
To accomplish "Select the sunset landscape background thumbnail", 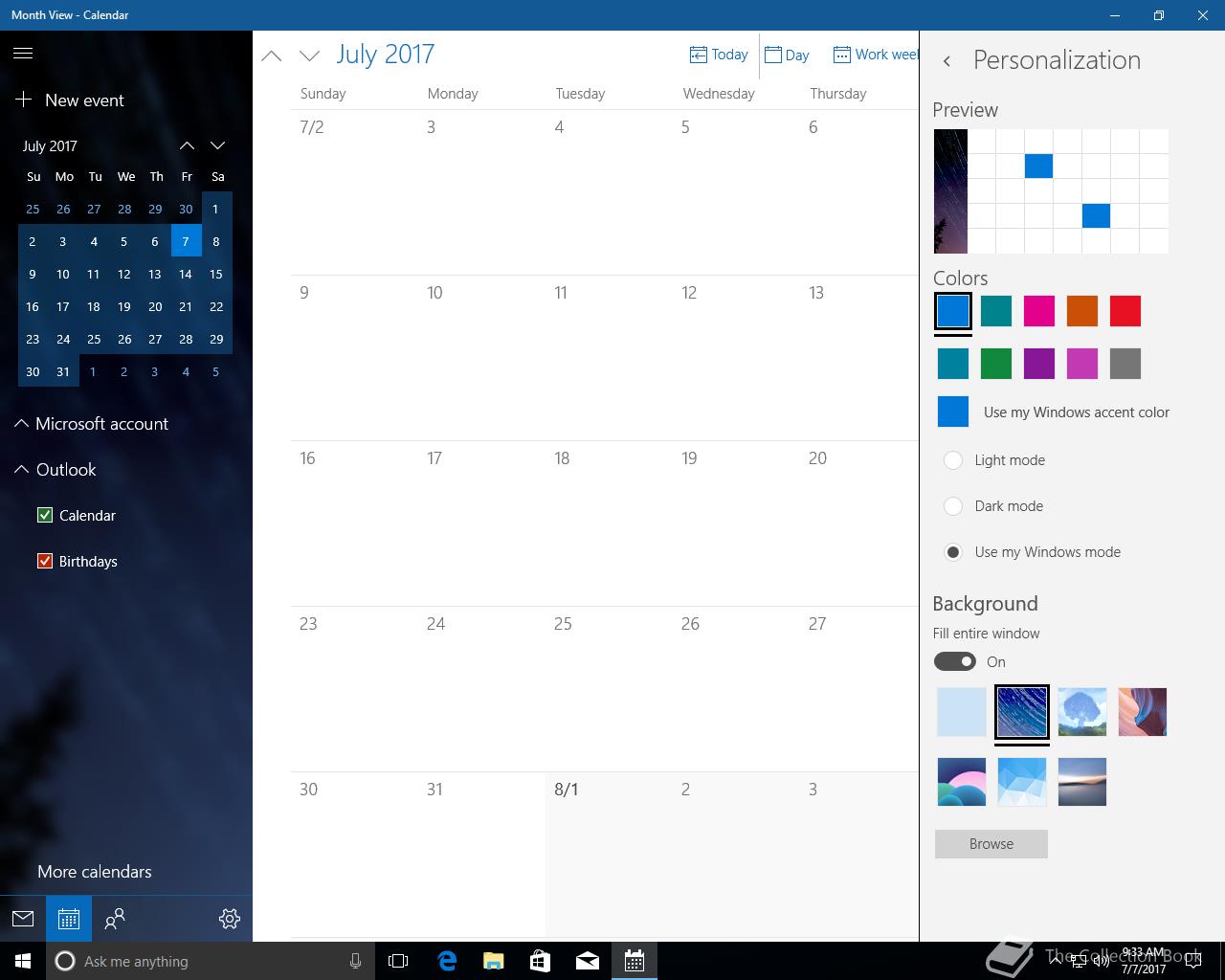I will point(1082,782).
